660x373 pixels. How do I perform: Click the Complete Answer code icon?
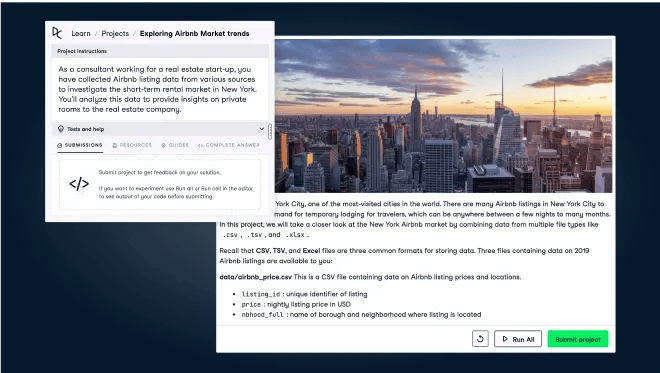200,145
